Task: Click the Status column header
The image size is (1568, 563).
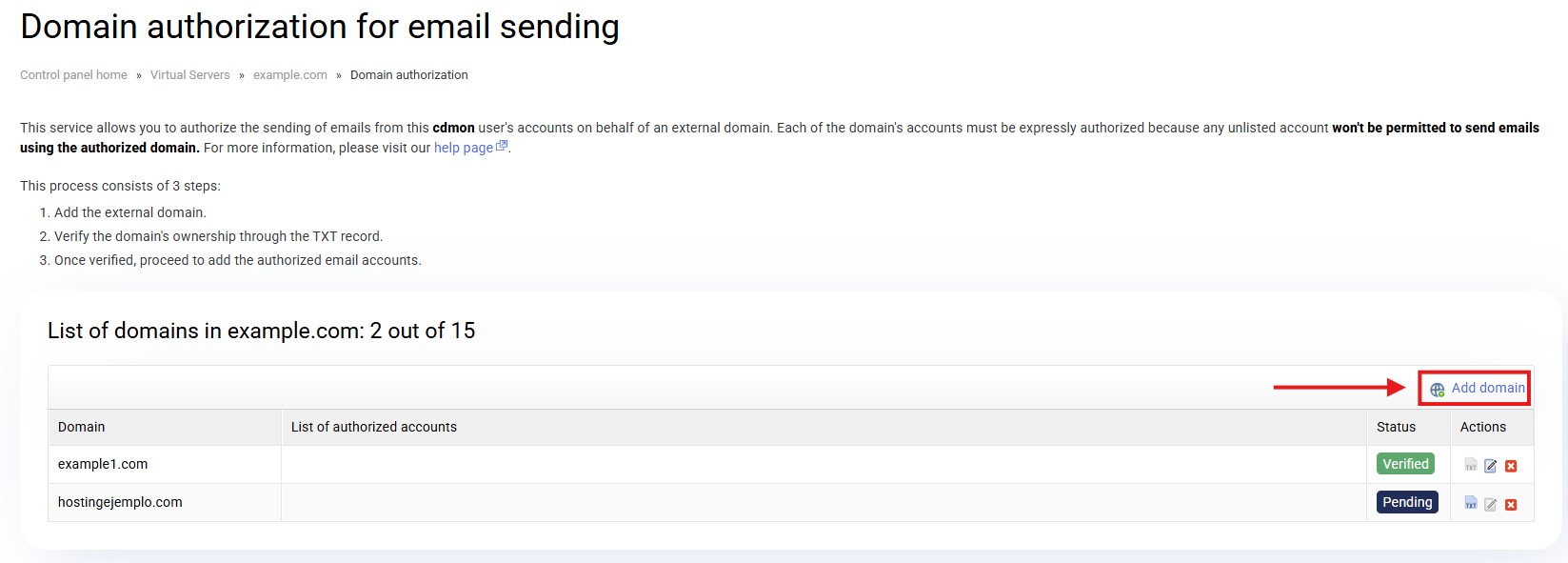Action: pyautogui.click(x=1396, y=427)
